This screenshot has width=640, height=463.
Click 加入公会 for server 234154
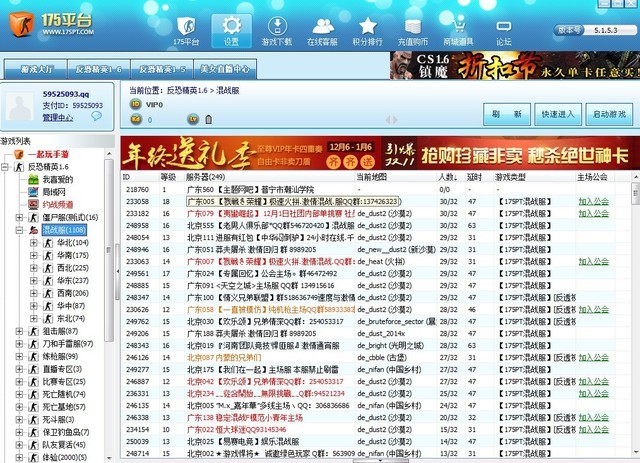tap(593, 430)
